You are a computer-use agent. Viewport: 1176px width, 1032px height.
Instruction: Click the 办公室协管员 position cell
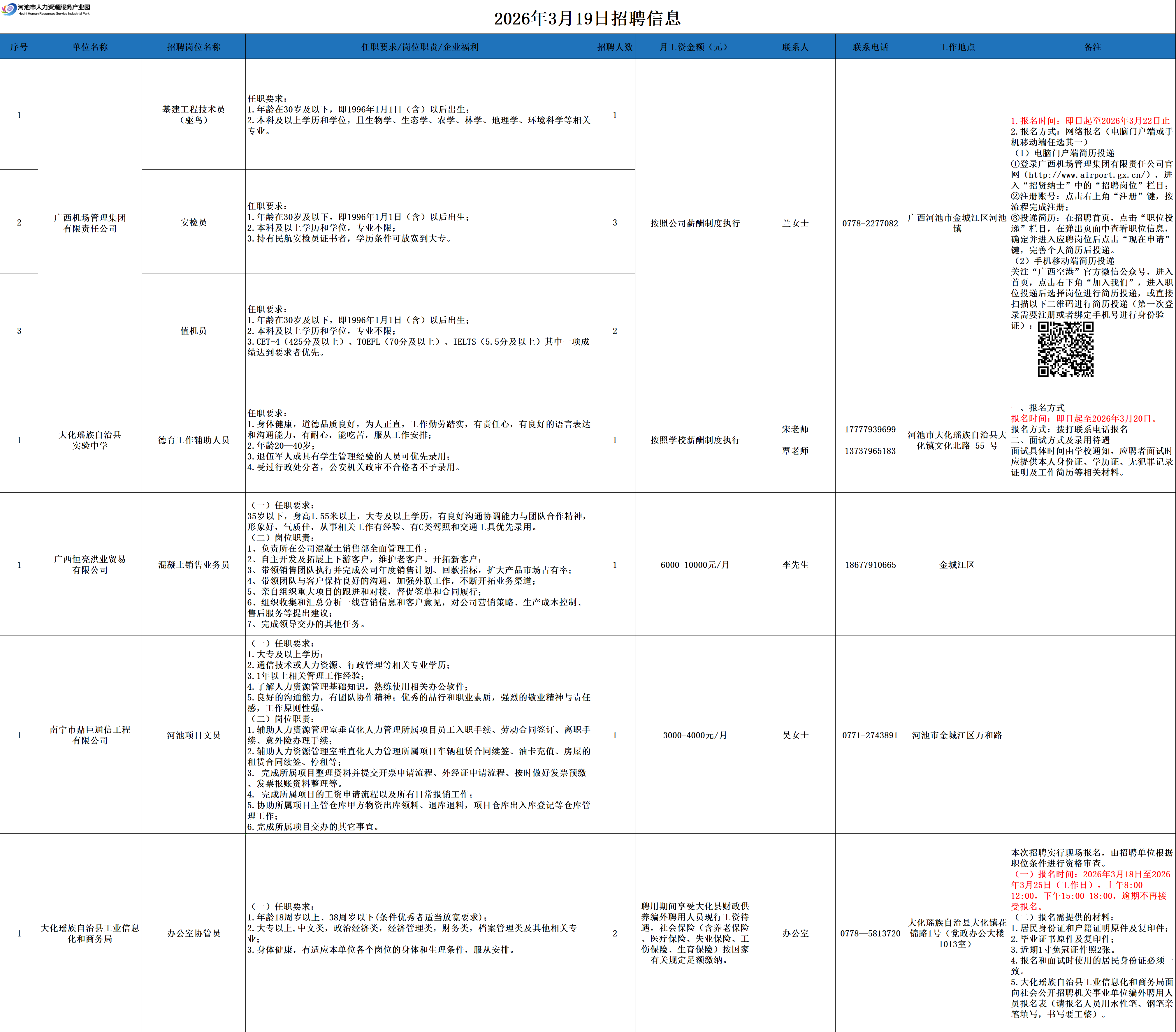[x=193, y=933]
